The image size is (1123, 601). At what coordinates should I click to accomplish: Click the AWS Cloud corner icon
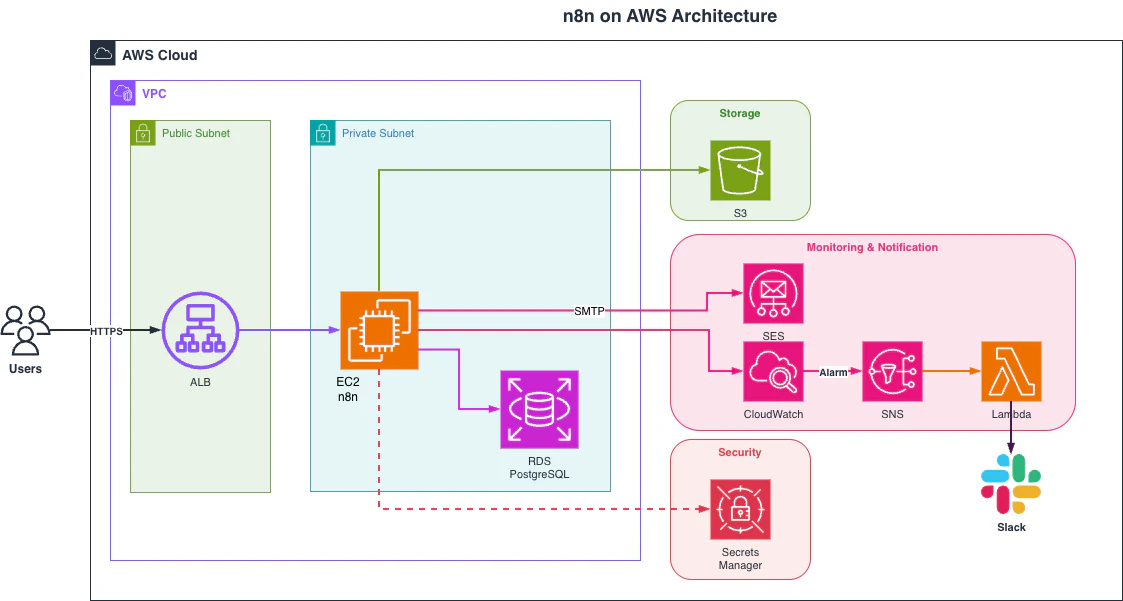pos(103,54)
